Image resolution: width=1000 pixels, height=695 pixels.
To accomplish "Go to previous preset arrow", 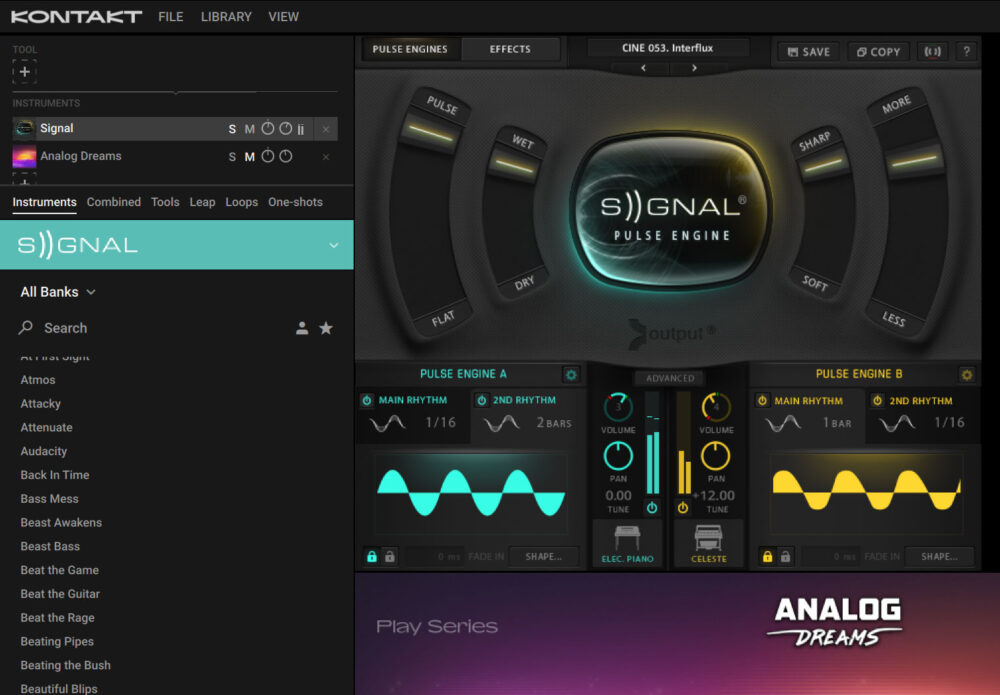I will pyautogui.click(x=643, y=68).
